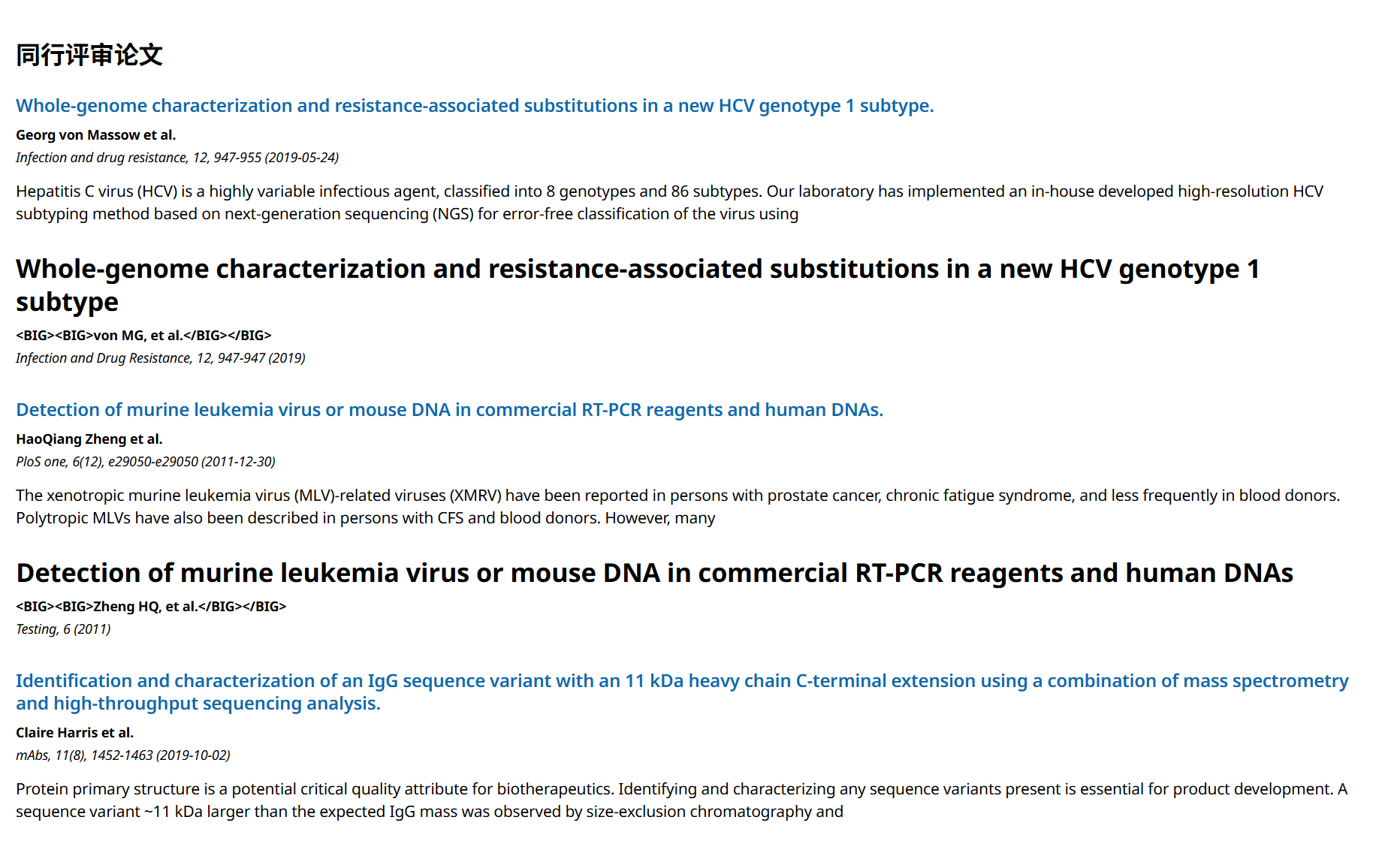Click author name Georg von Massow et al.

tap(95, 135)
